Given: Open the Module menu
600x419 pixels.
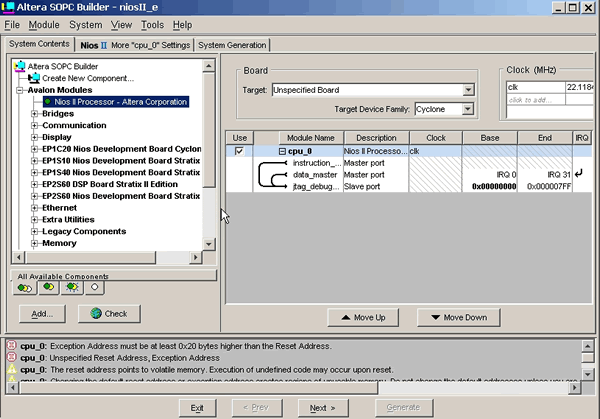Looking at the screenshot, I should tap(44, 25).
